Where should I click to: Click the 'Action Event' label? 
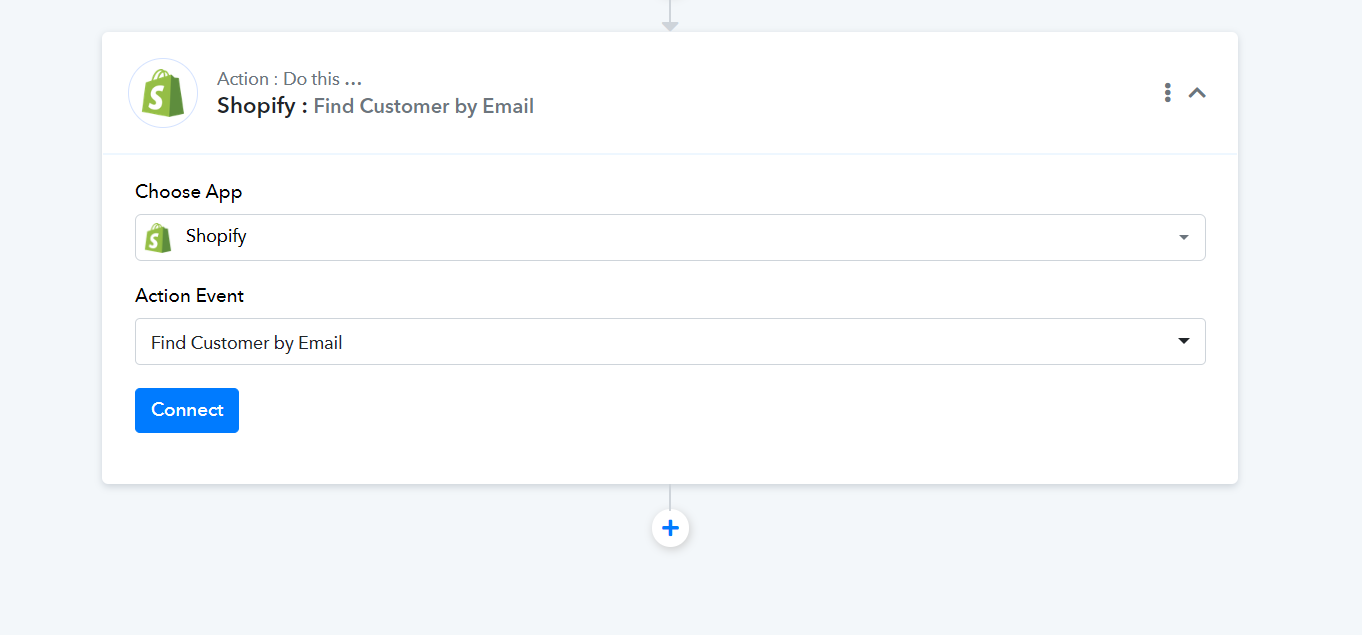point(190,296)
